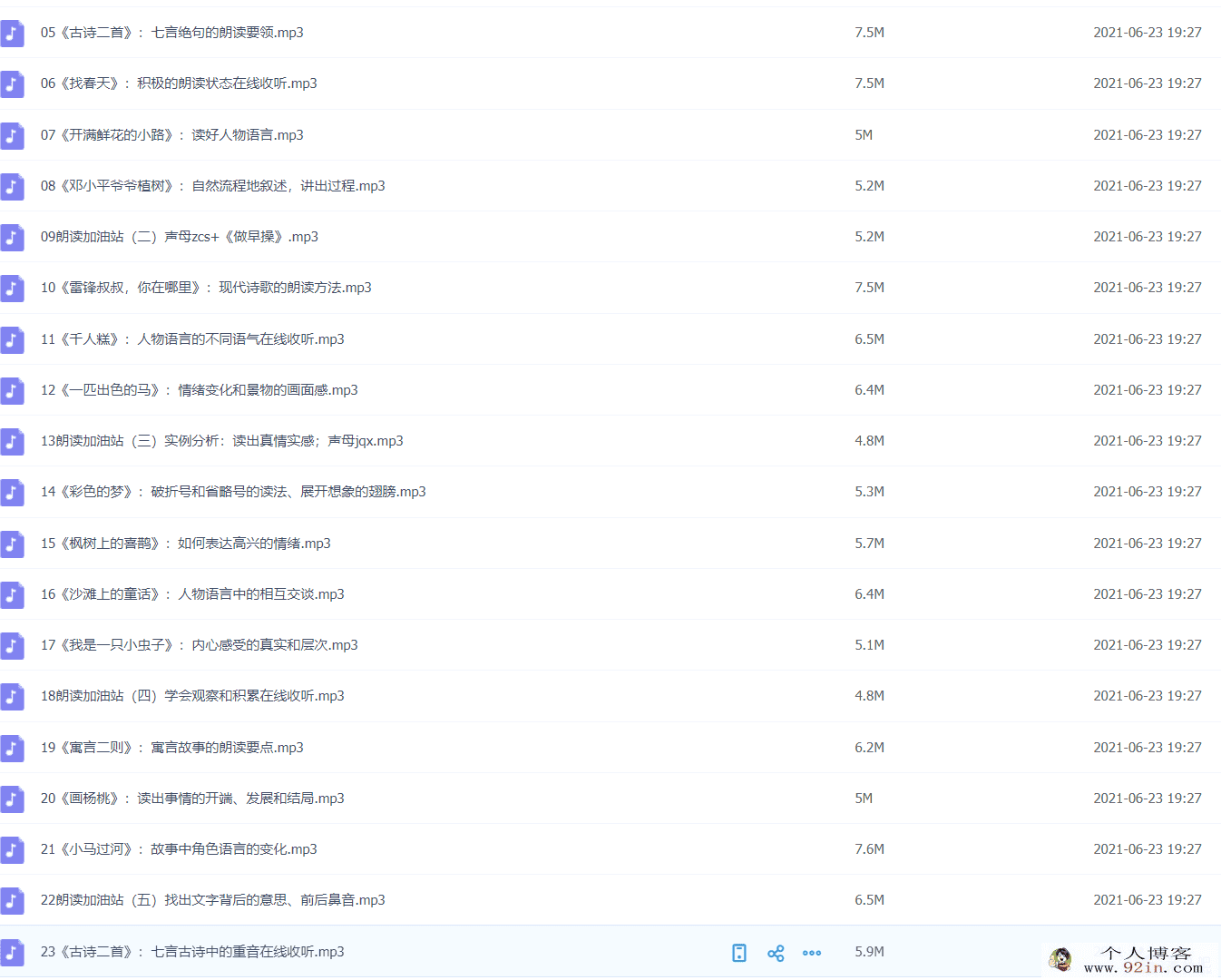Share file 23《古诗二首》with share icon
The width and height of the screenshot is (1221, 980).
(x=776, y=953)
